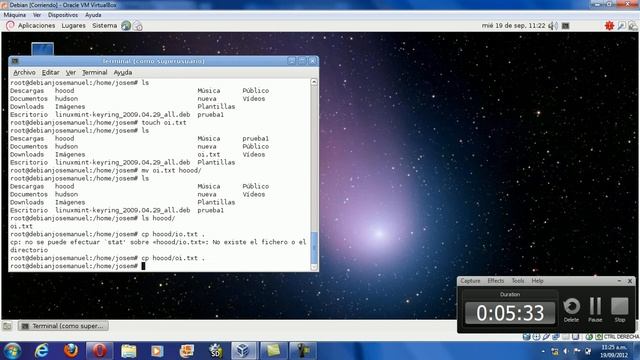Click the desktop icon above Terminal window
Image resolution: width=640 pixels, height=360 pixels.
[x=42, y=49]
